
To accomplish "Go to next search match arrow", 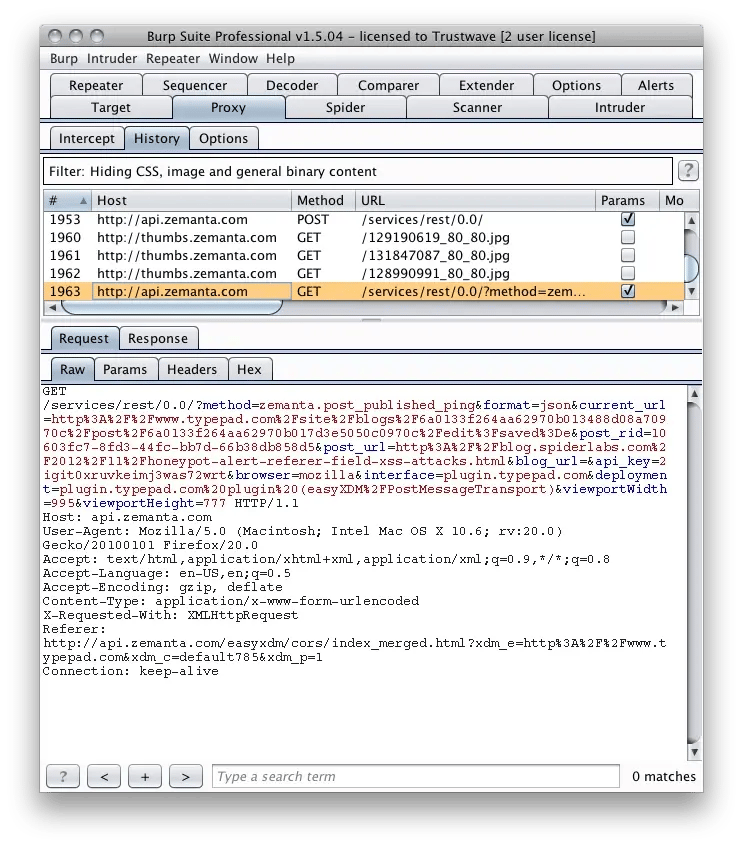I will pyautogui.click(x=185, y=776).
